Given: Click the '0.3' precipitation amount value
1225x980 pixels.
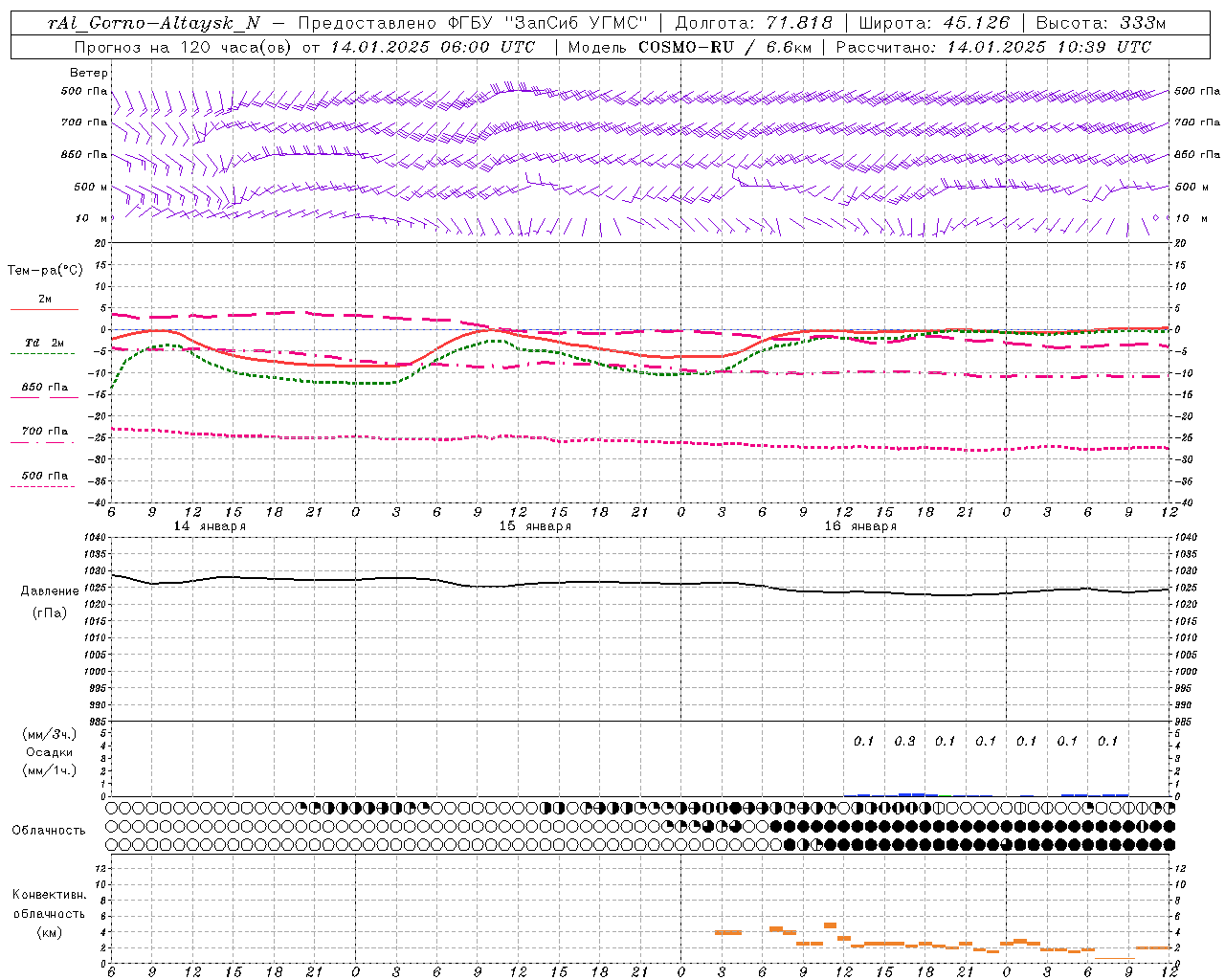Looking at the screenshot, I should click(x=904, y=741).
